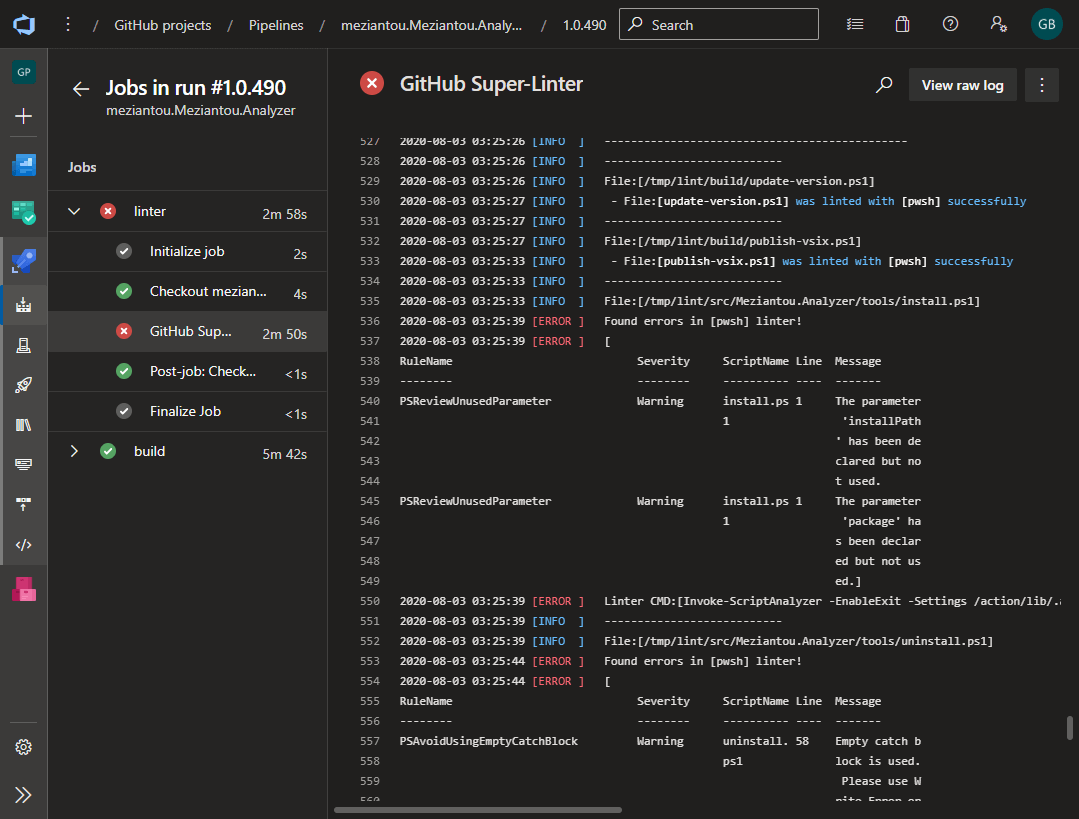
Task: Go back using arrow beside Jobs in run
Action: pyautogui.click(x=81, y=89)
